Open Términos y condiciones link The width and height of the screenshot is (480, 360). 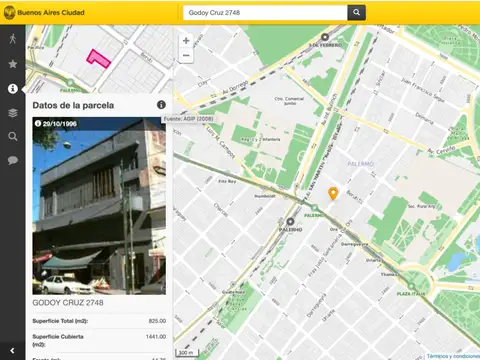[x=453, y=356]
